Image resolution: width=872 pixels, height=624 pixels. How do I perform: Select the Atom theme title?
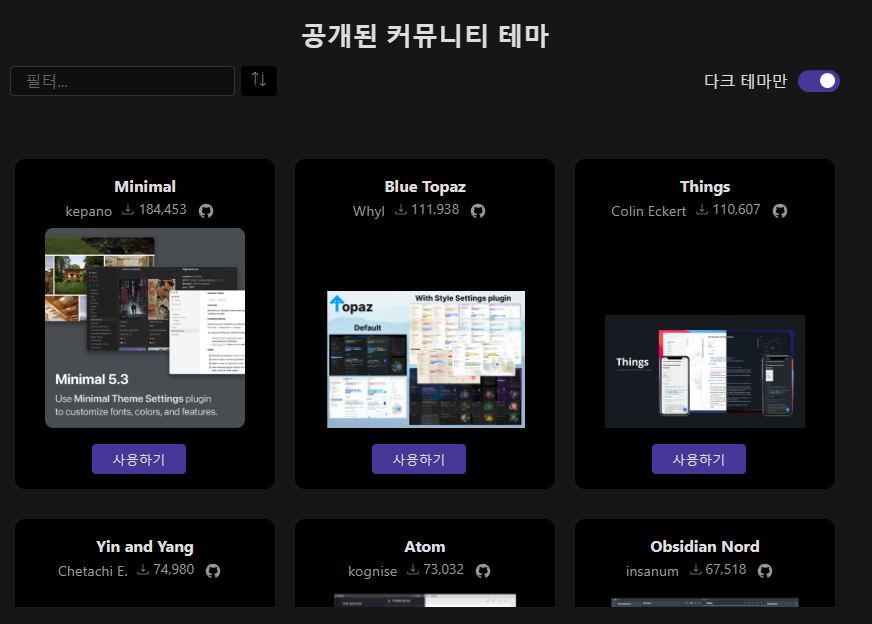(x=424, y=547)
